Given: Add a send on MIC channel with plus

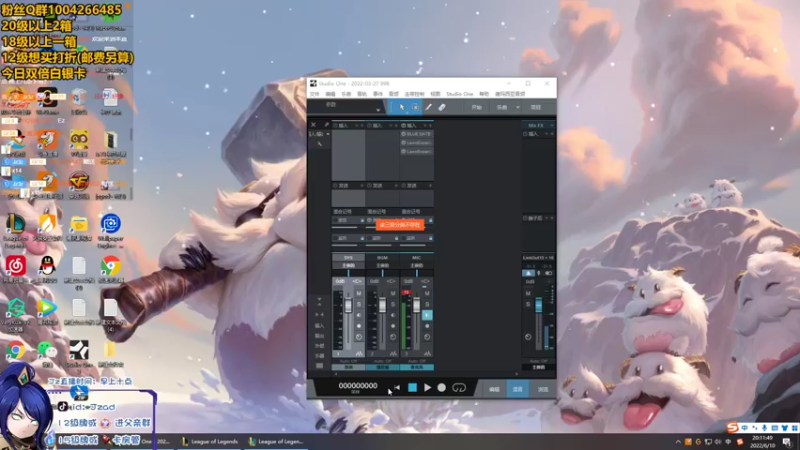Looking at the screenshot, I should [430, 185].
